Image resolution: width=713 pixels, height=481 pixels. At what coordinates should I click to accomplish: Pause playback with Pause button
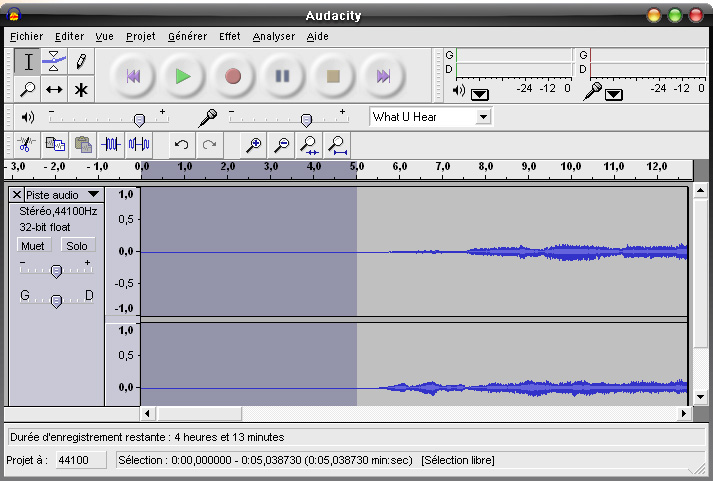pyautogui.click(x=282, y=76)
